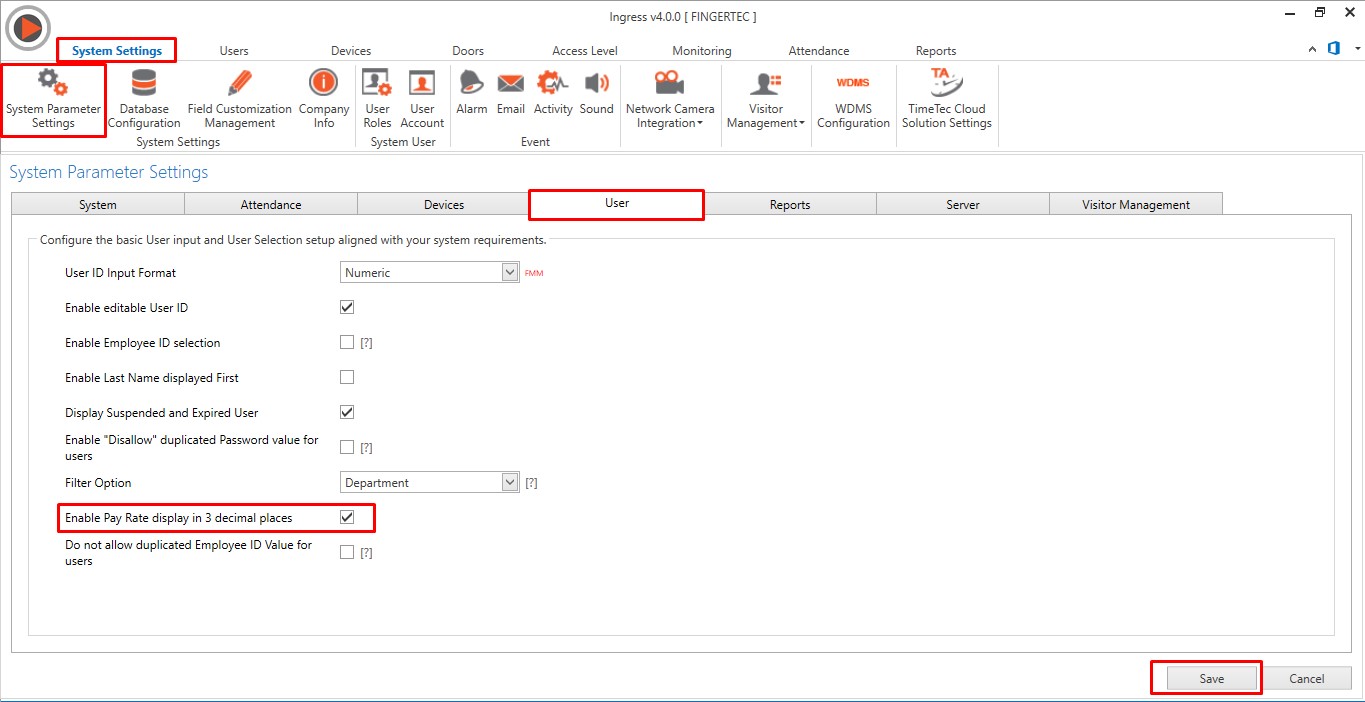Switch to the Access Level ribbon tab
Viewport: 1365px width, 702px height.
click(585, 51)
